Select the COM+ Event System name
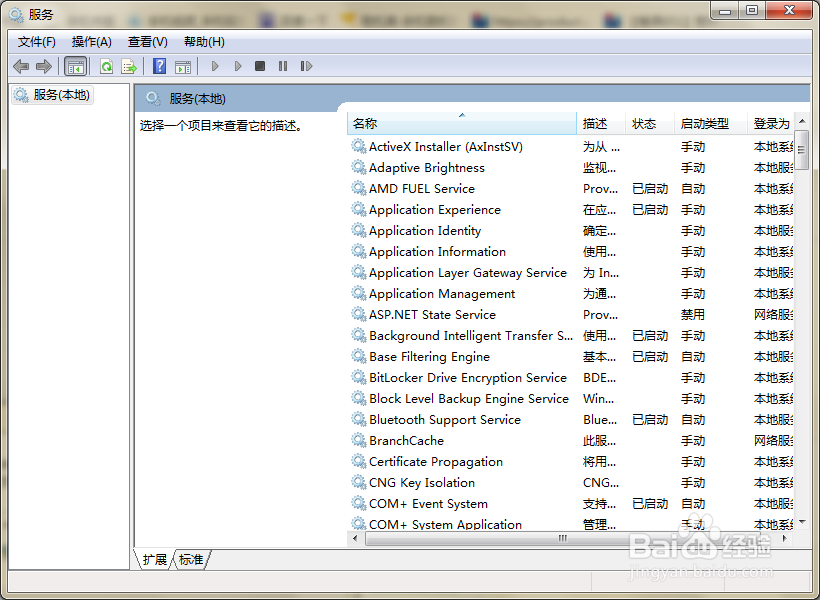Image resolution: width=820 pixels, height=600 pixels. (x=428, y=504)
